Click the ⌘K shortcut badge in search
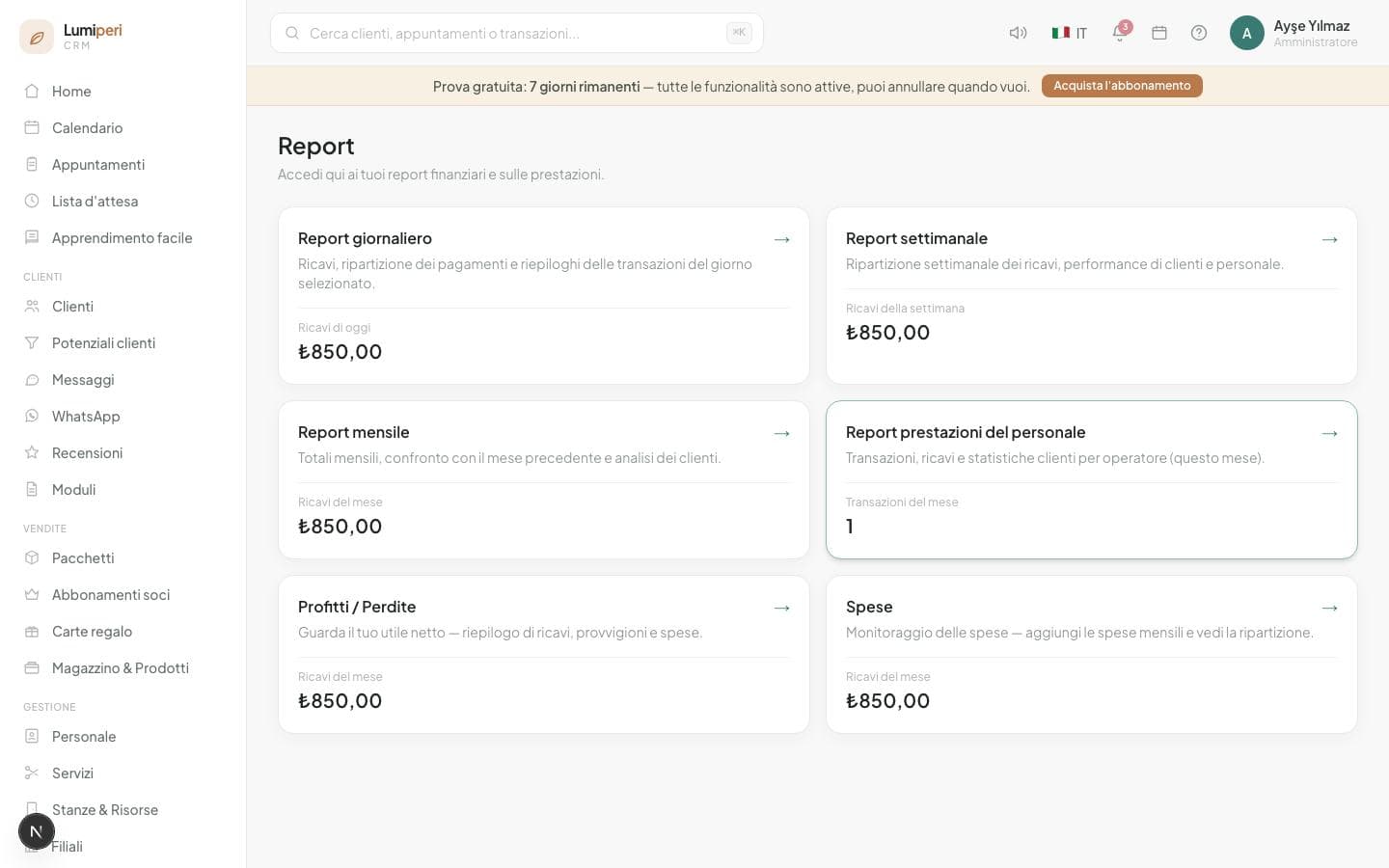The width and height of the screenshot is (1389, 868). coord(739,33)
